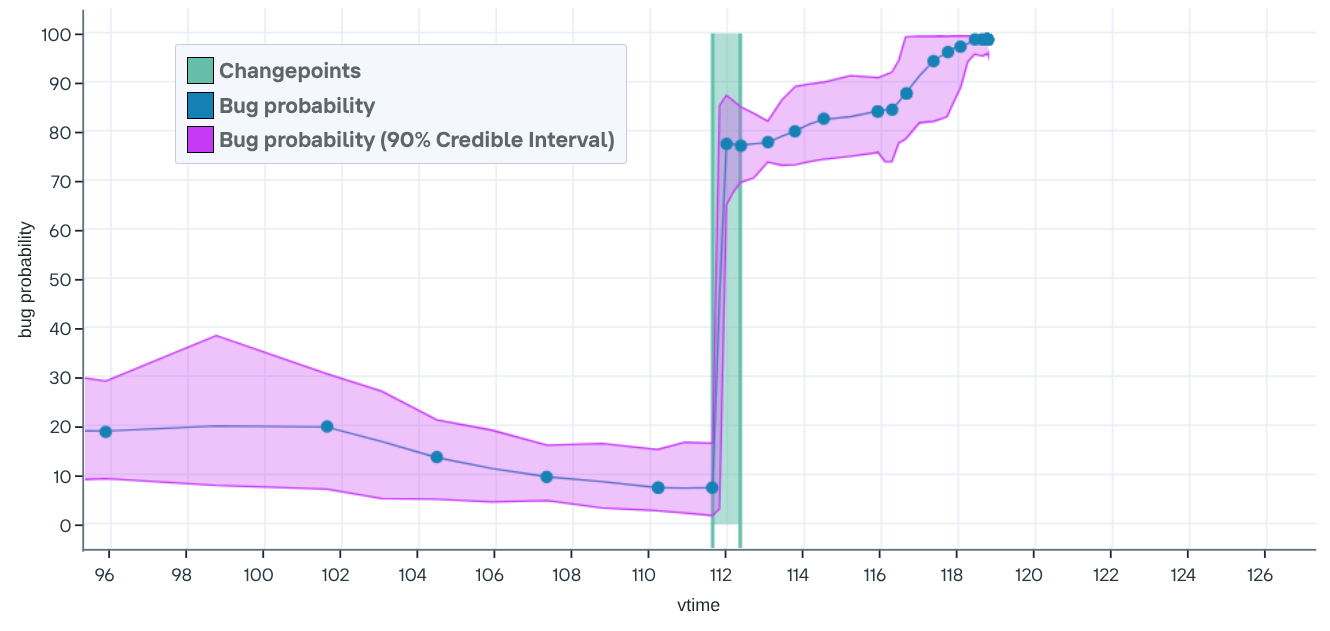Toggle the Changepoints series legend label

[290, 71]
